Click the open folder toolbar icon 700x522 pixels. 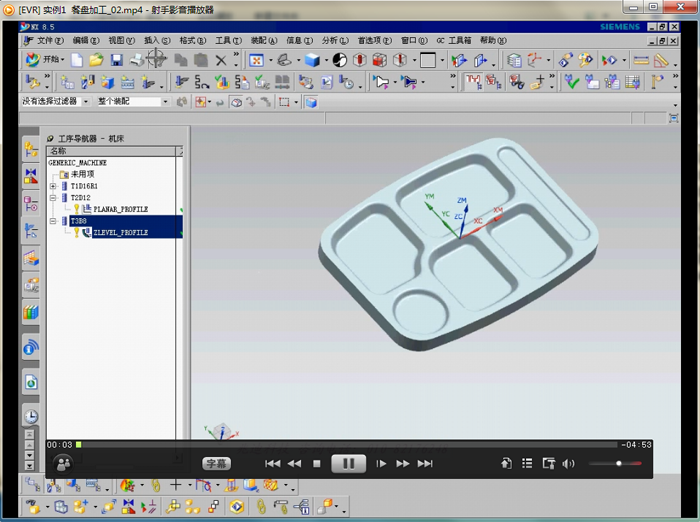(96, 61)
